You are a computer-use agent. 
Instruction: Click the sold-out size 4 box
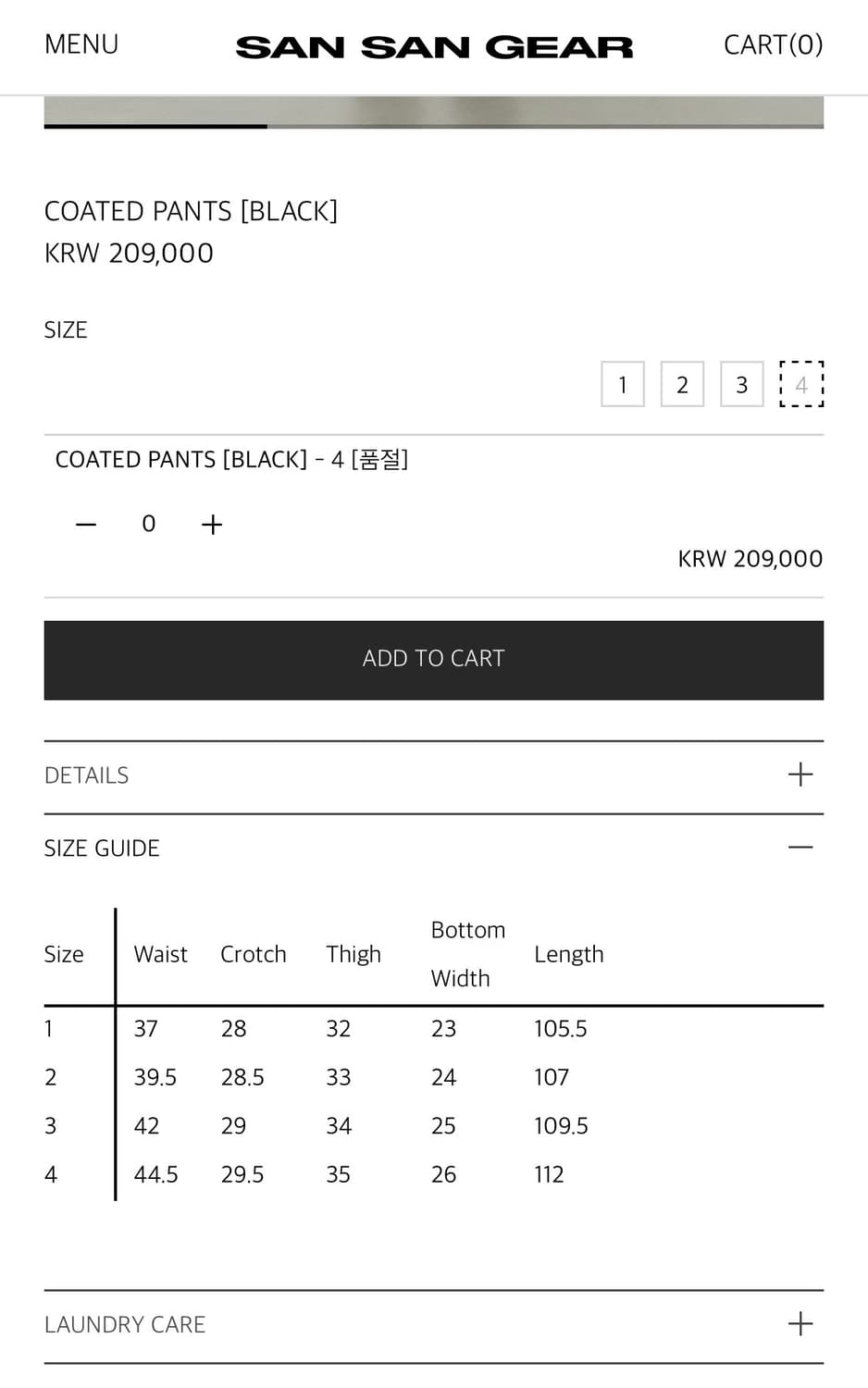coord(801,384)
